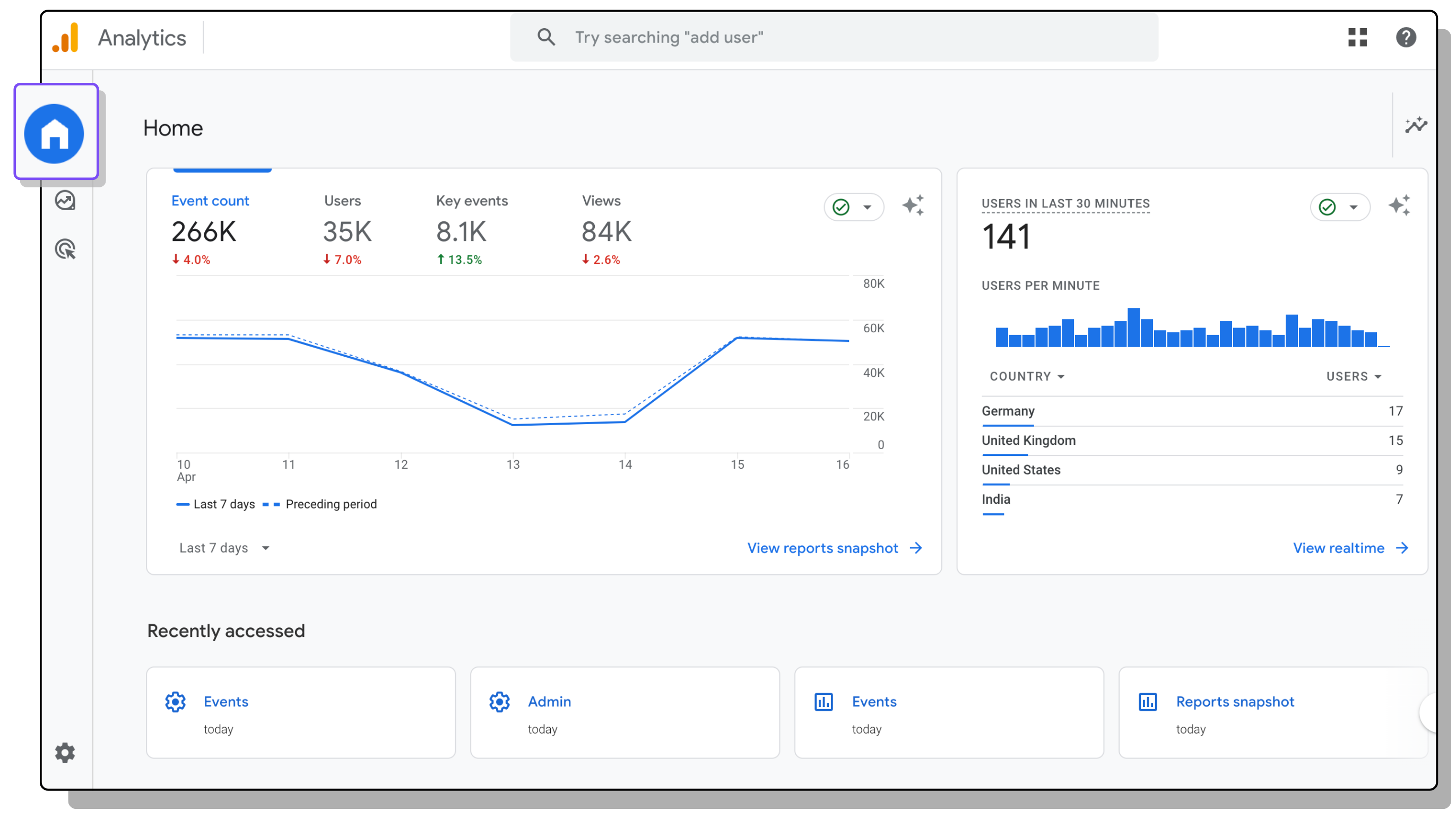1456x827 pixels.
Task: Click the Help question mark icon
Action: pos(1405,38)
